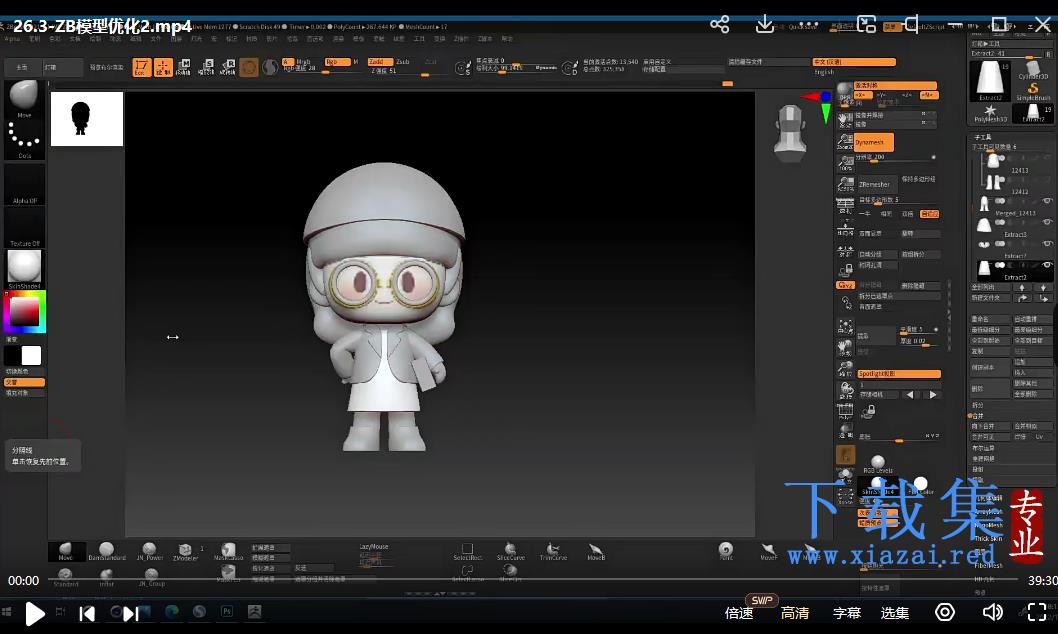1058x634 pixels.
Task: Download the video
Action: (x=764, y=24)
